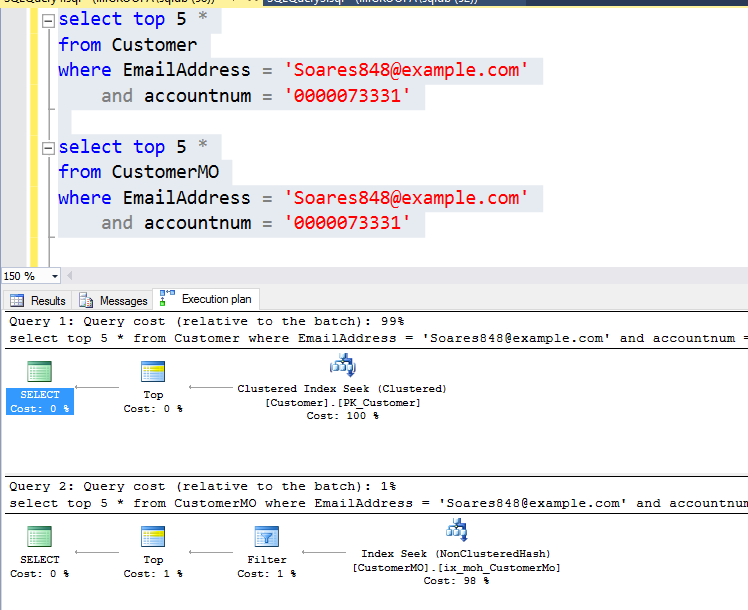Select the Clustered Index Seek operator icon

coord(342,366)
